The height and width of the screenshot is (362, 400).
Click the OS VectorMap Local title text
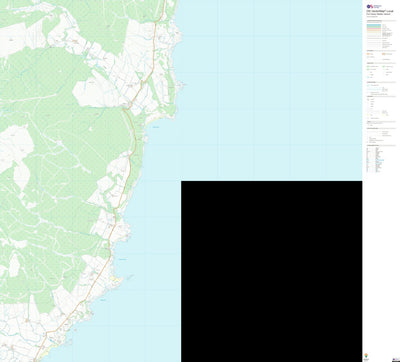[380, 11]
